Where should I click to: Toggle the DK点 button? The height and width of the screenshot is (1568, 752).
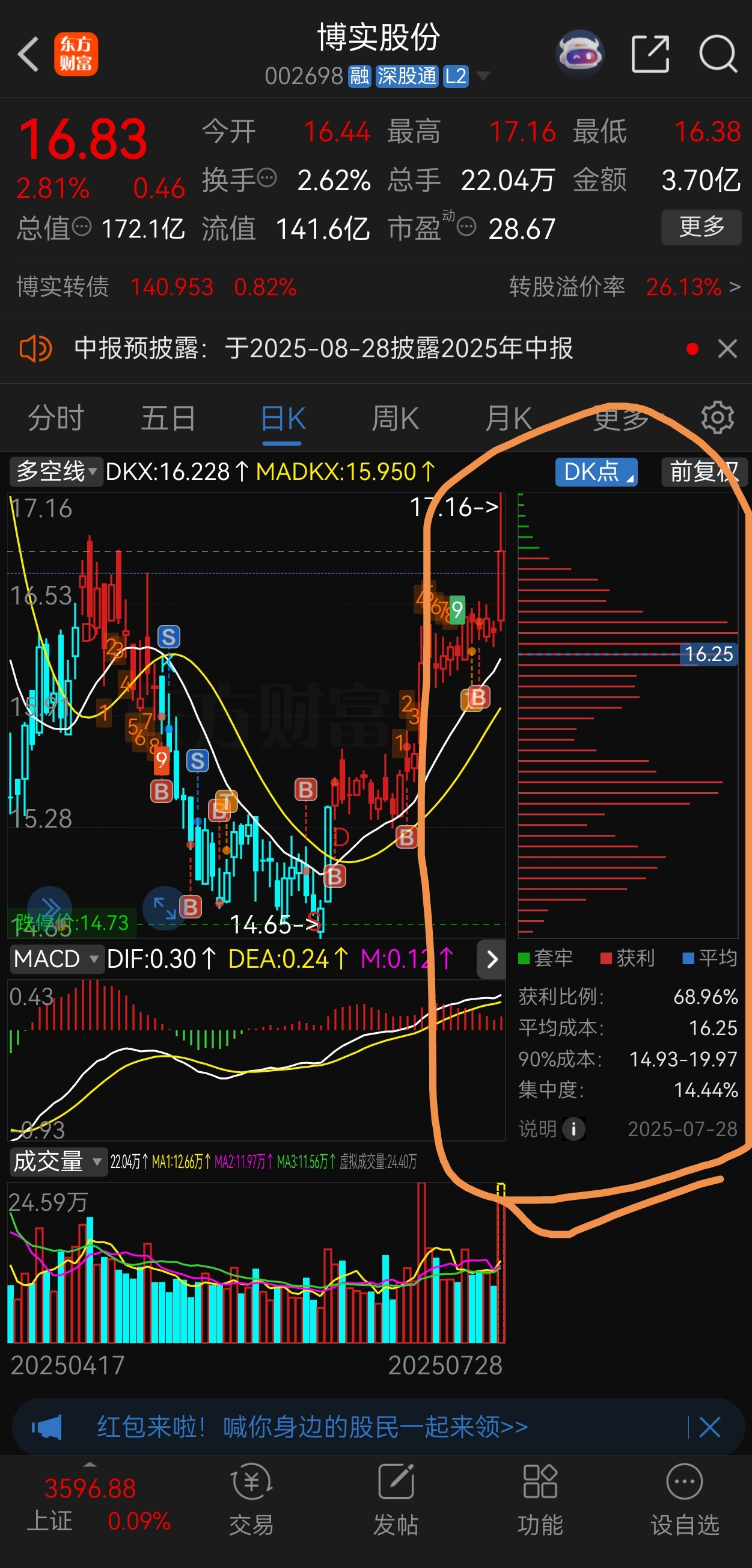596,472
